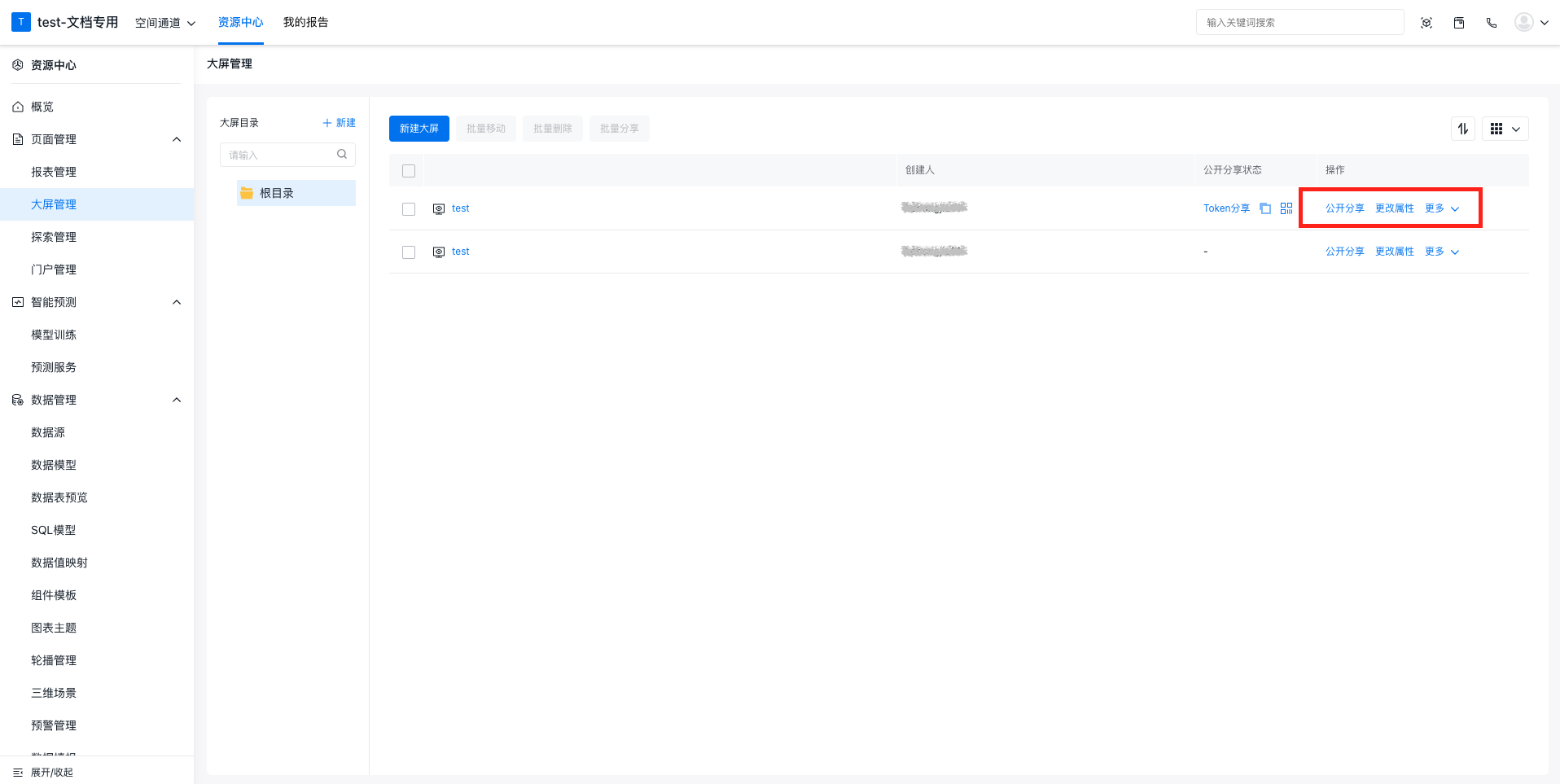Click search magnifier in directory input
This screenshot has height=784, width=1560.
pos(342,154)
